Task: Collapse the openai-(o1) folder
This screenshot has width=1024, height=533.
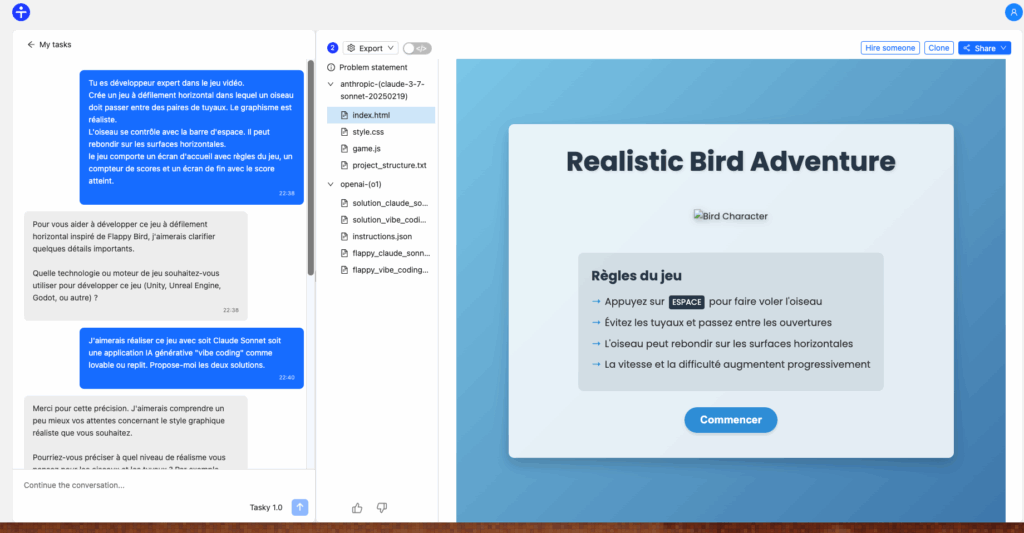Action: click(332, 185)
